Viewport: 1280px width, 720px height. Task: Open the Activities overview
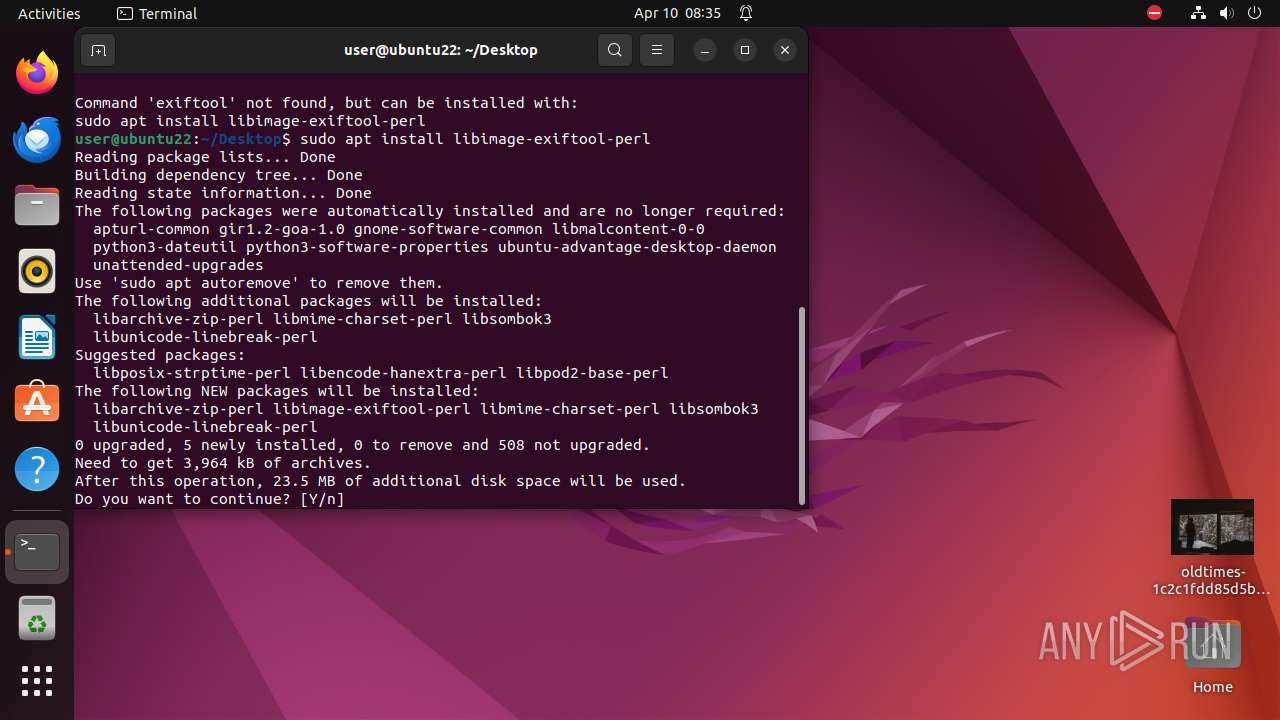[49, 13]
